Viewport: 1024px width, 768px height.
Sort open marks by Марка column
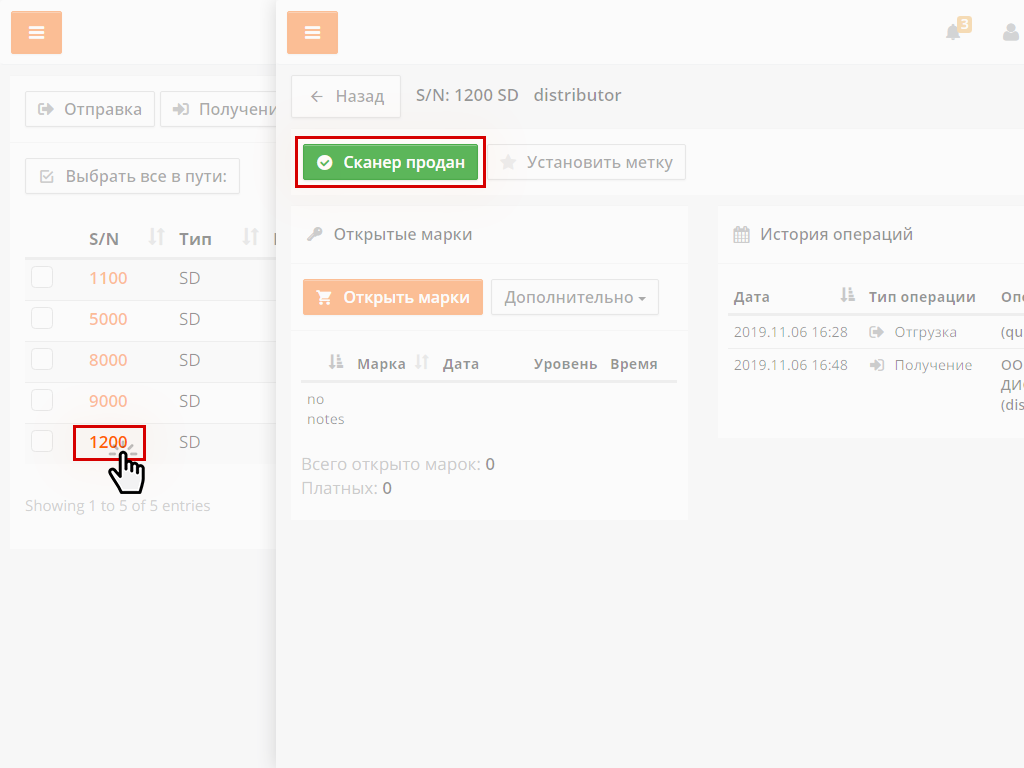(x=421, y=363)
